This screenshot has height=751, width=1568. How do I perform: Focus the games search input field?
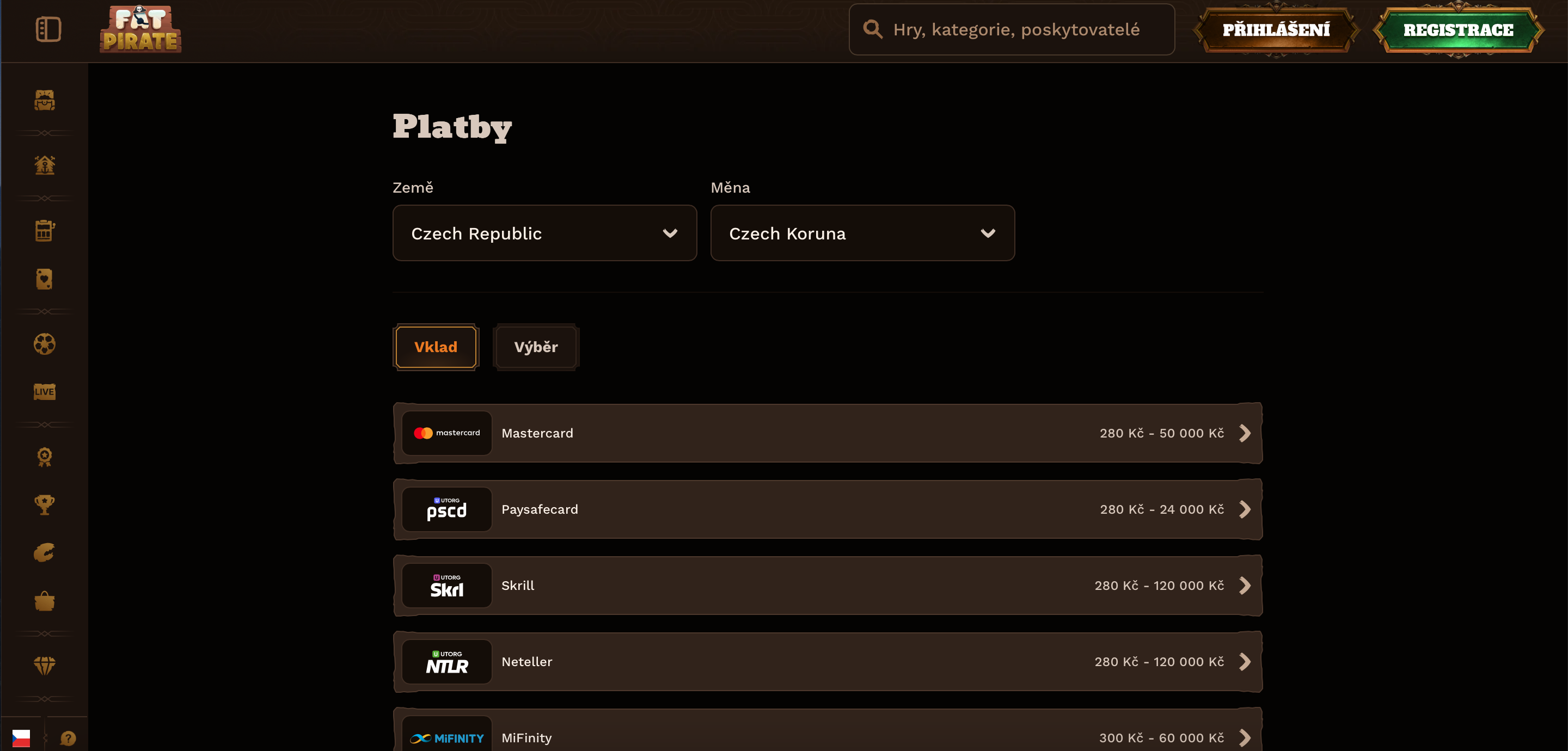coord(1012,29)
